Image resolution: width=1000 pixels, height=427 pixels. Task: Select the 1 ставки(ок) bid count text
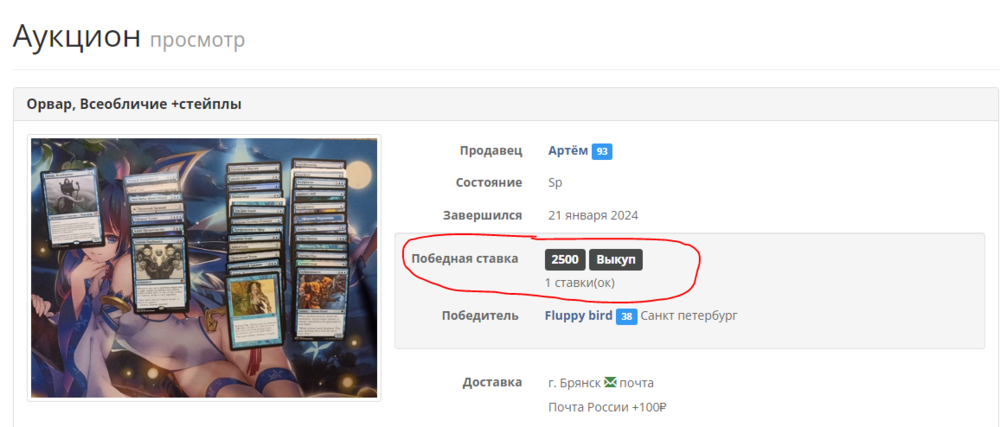pyautogui.click(x=580, y=283)
